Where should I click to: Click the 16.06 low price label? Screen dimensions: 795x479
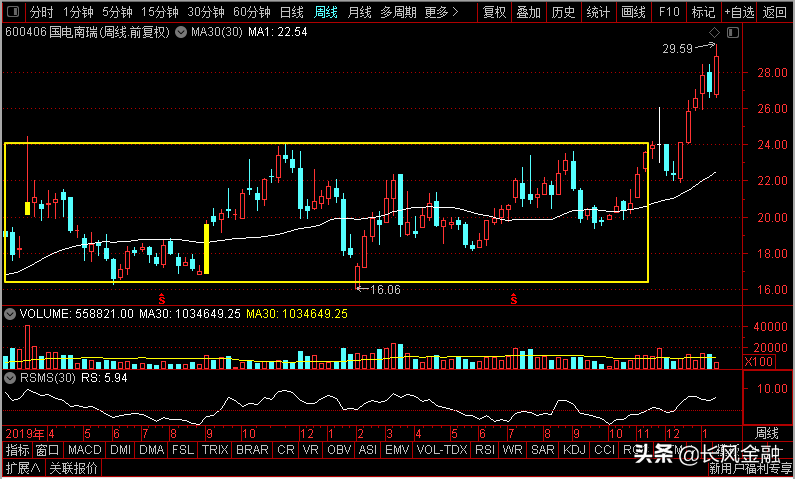(x=385, y=289)
